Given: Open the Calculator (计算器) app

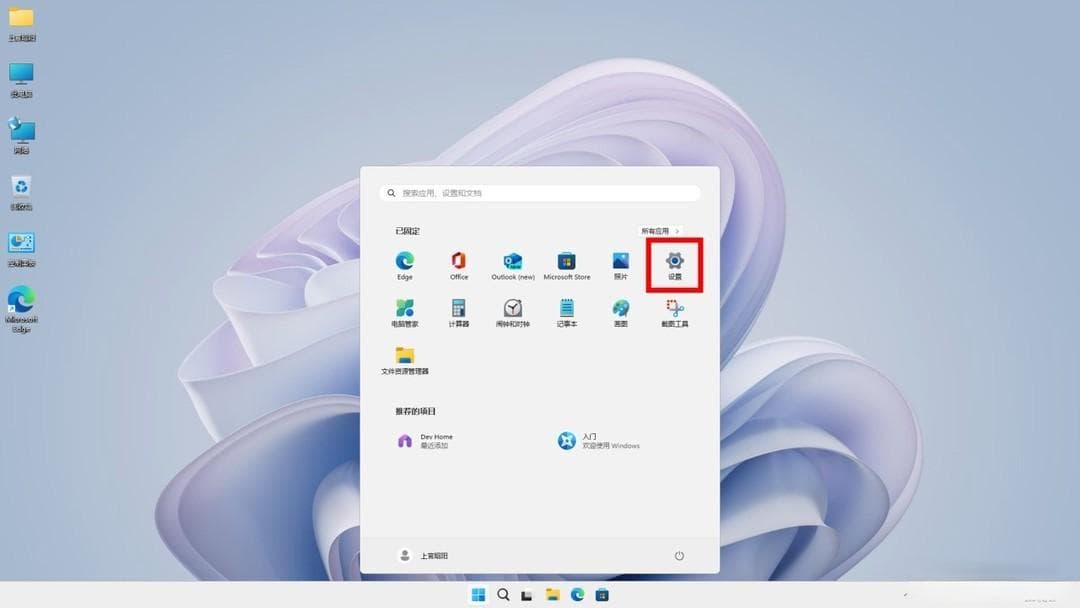Looking at the screenshot, I should click(x=459, y=313).
